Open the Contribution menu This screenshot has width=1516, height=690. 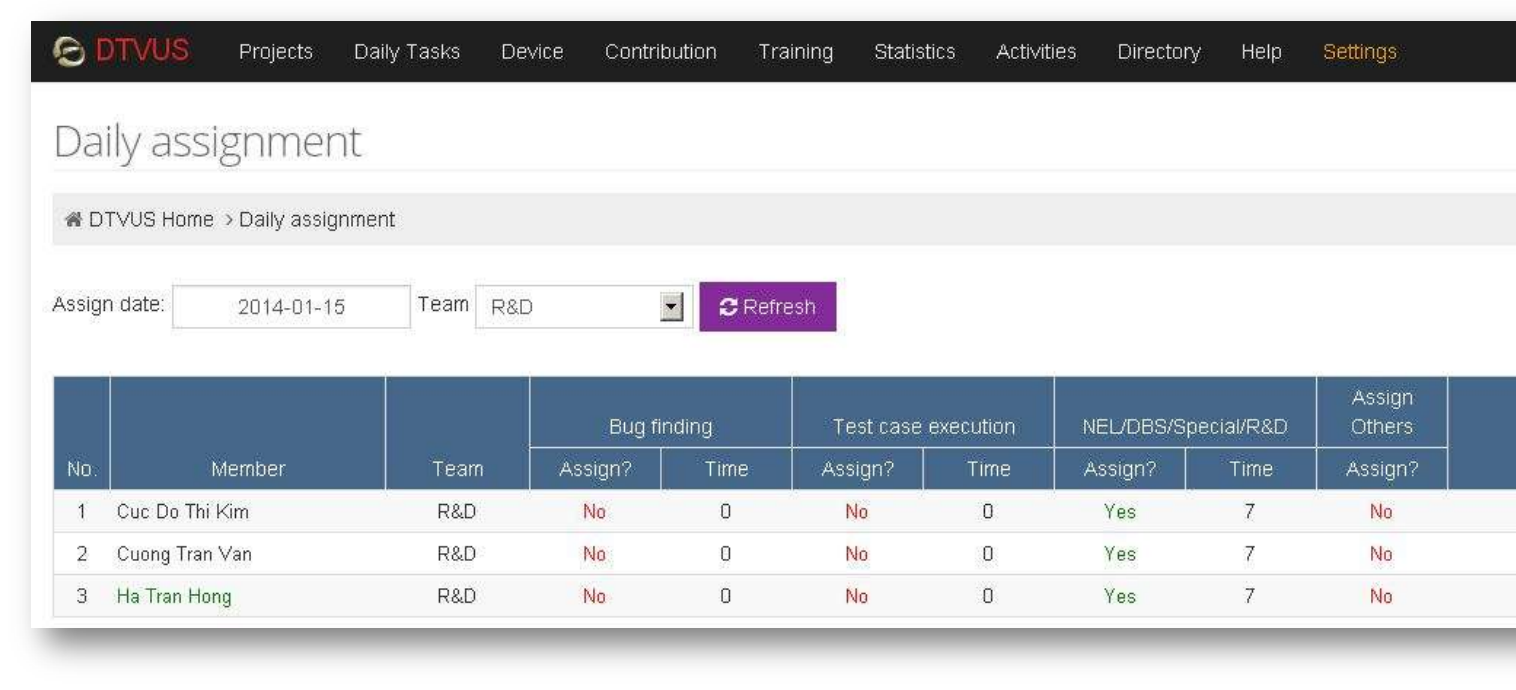pyautogui.click(x=660, y=52)
